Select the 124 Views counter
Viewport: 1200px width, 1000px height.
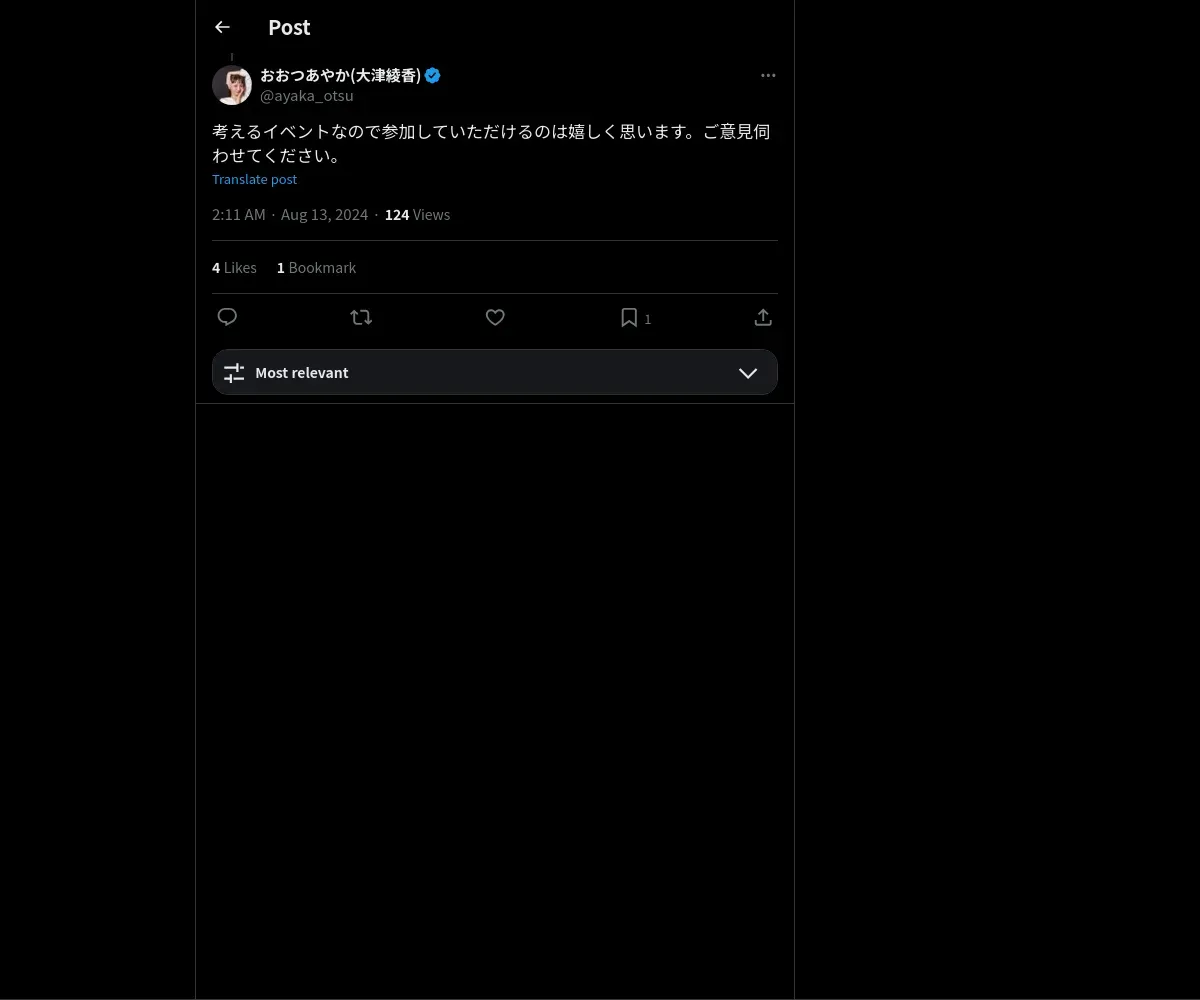[x=417, y=214]
